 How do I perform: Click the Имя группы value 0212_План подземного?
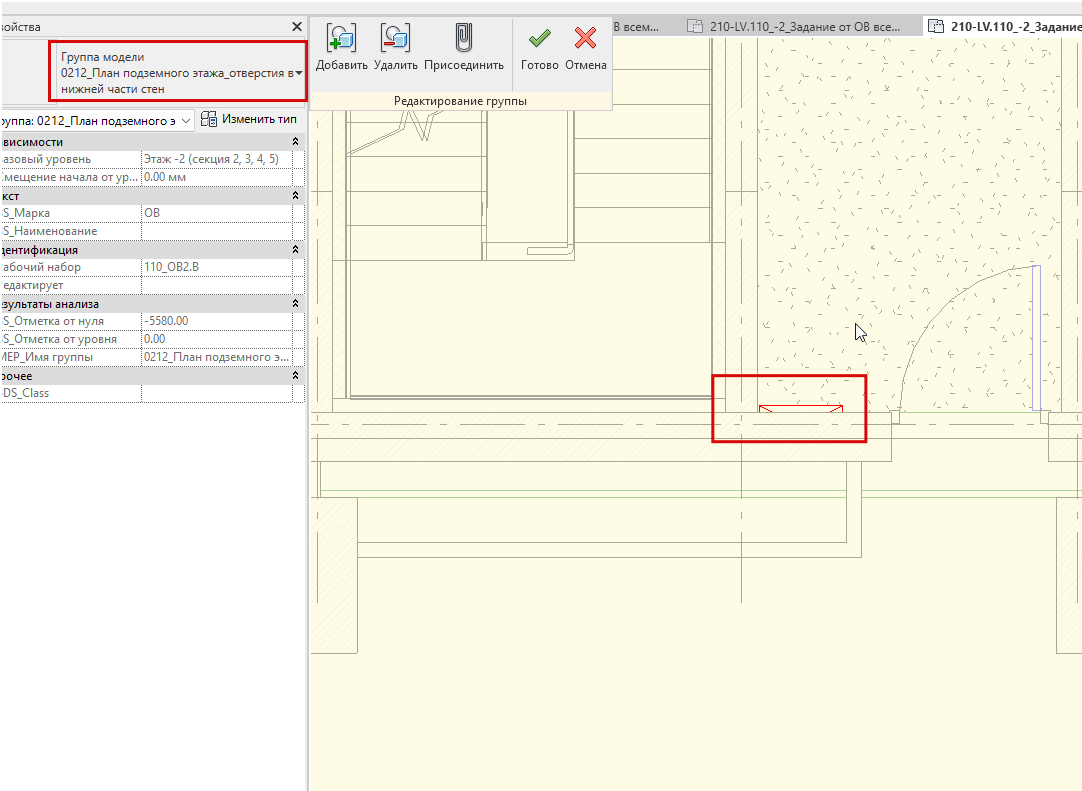point(217,357)
